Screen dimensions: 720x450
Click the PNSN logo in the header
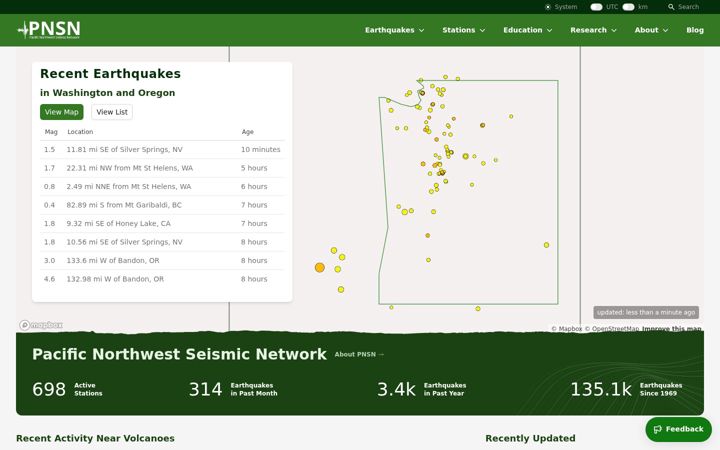[x=49, y=30]
